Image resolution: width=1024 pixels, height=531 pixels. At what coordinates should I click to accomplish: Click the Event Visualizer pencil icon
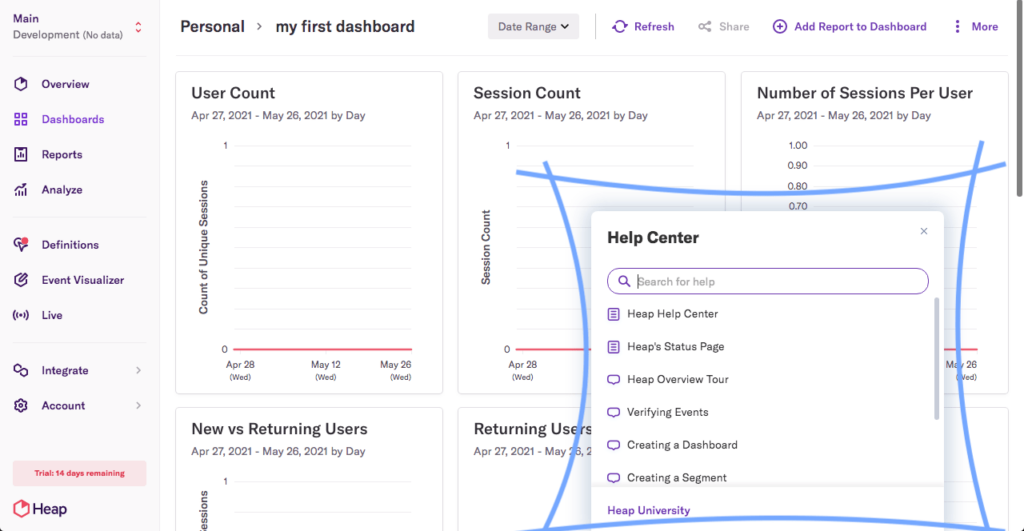coord(21,280)
